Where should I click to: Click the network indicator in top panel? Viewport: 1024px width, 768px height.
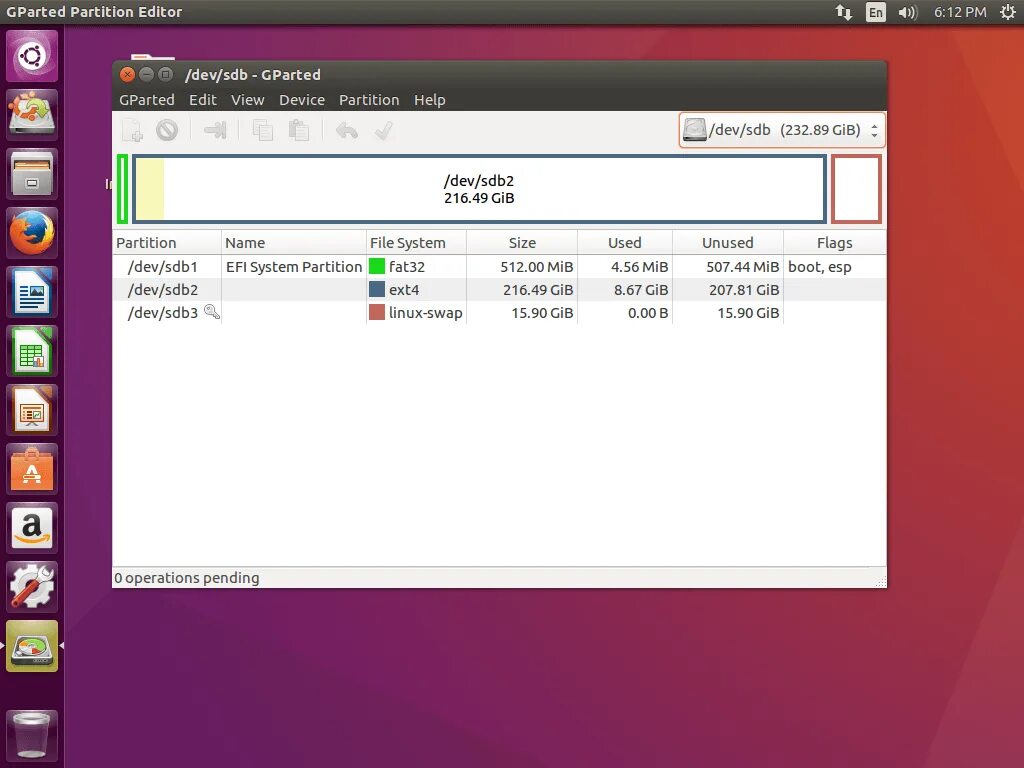844,12
